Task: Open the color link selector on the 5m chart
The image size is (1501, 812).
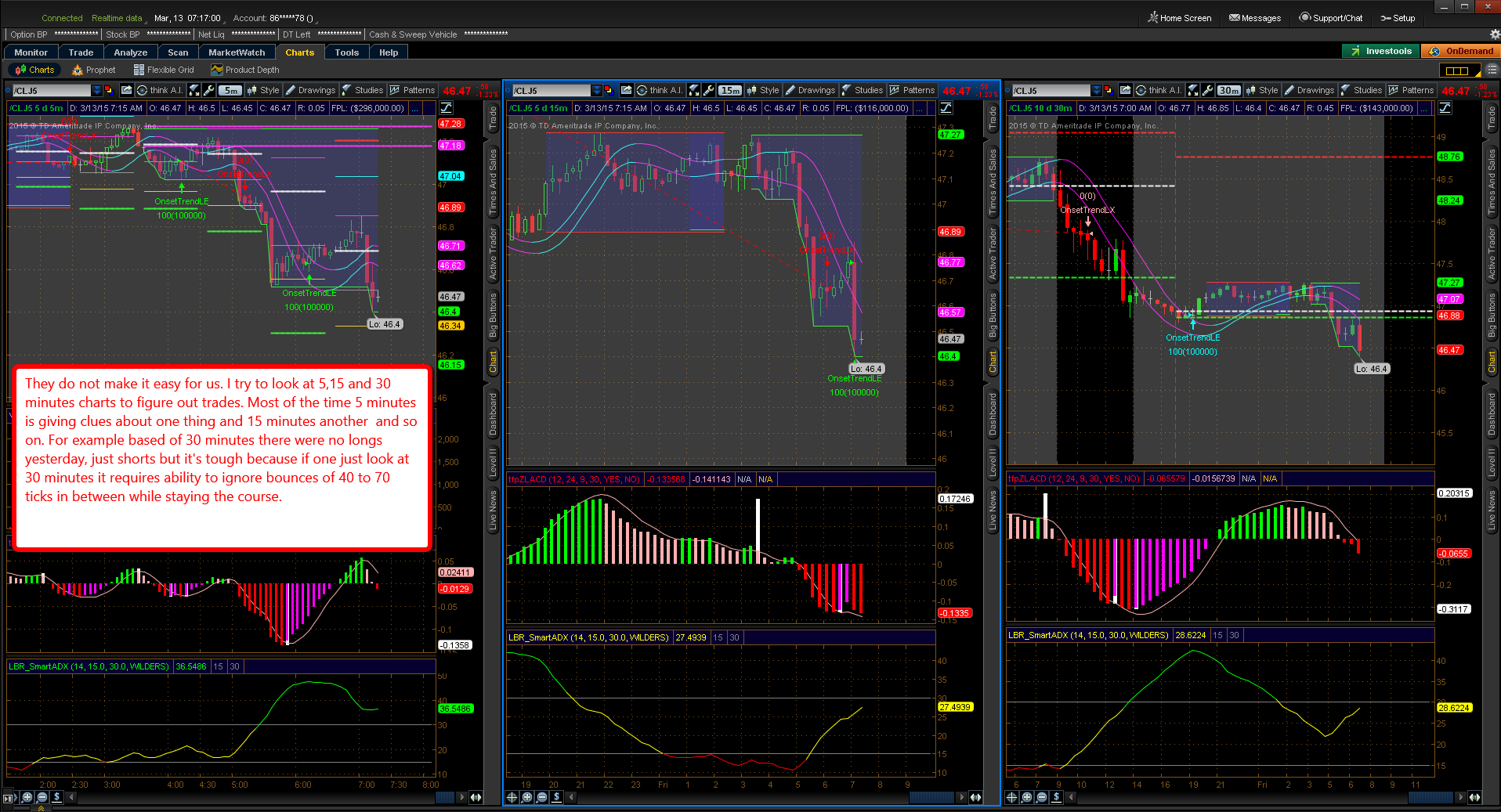Action: coord(108,91)
